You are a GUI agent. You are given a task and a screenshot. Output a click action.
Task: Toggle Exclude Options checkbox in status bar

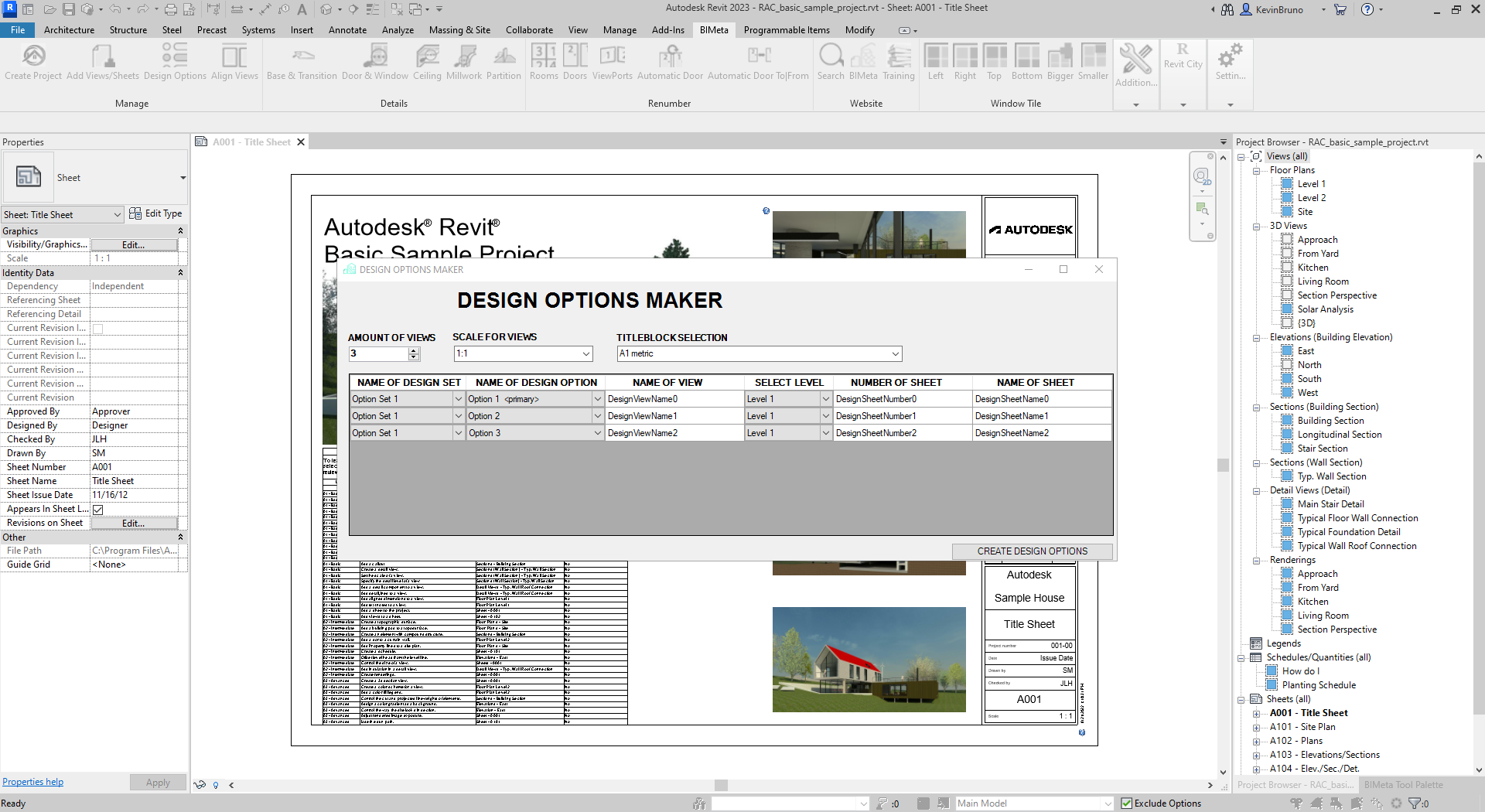coord(1127,803)
